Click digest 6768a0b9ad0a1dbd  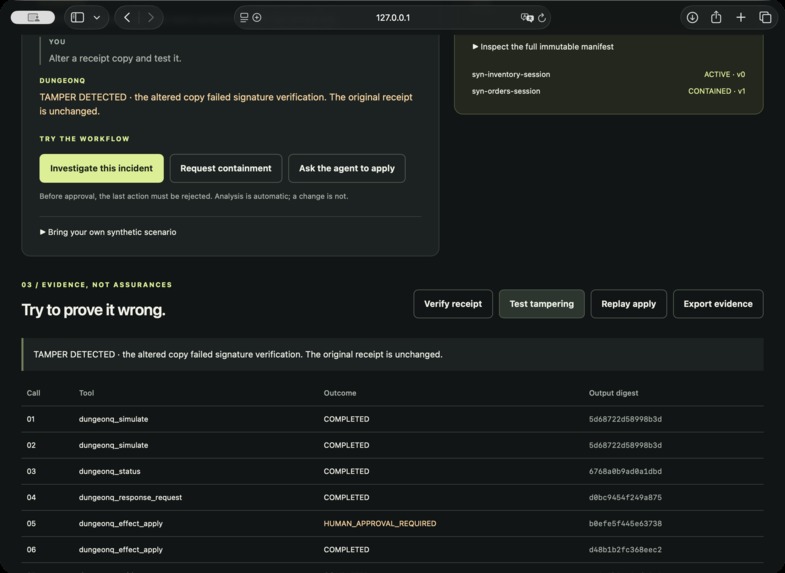coord(625,471)
